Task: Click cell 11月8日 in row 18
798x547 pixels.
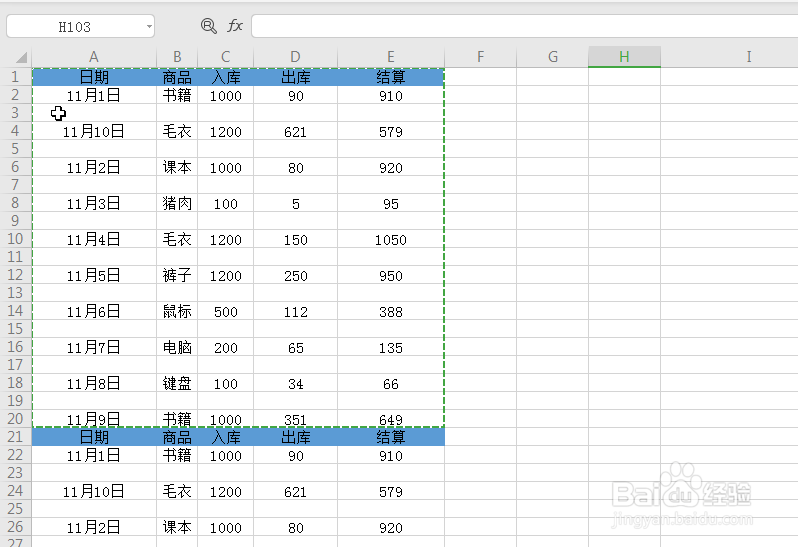Action: click(94, 383)
